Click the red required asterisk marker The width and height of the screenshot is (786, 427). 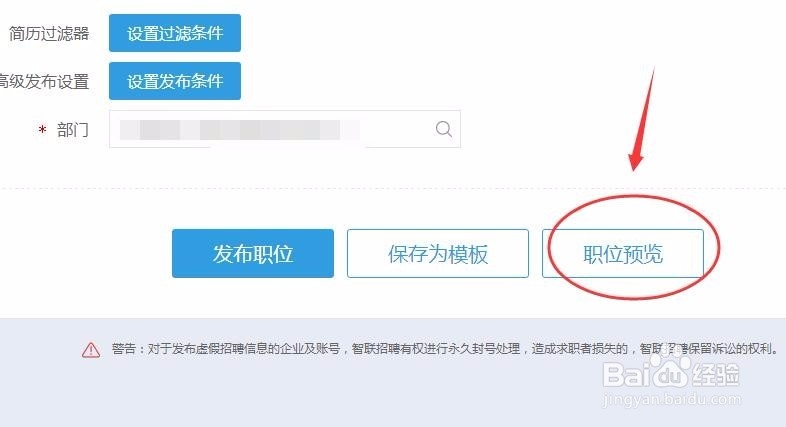43,130
